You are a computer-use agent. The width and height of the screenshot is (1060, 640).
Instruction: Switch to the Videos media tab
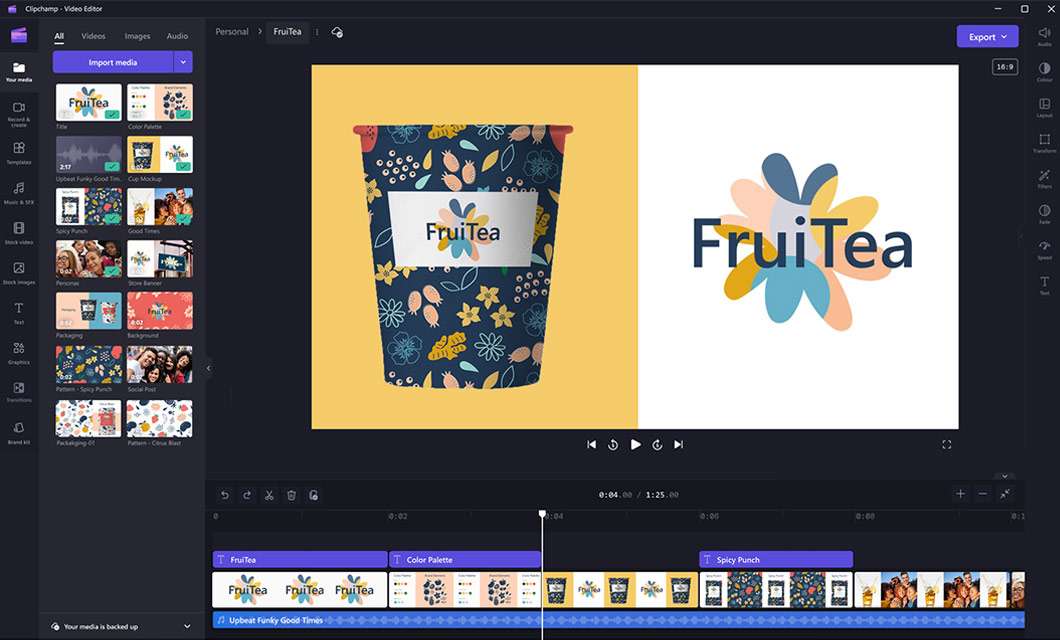[x=93, y=36]
